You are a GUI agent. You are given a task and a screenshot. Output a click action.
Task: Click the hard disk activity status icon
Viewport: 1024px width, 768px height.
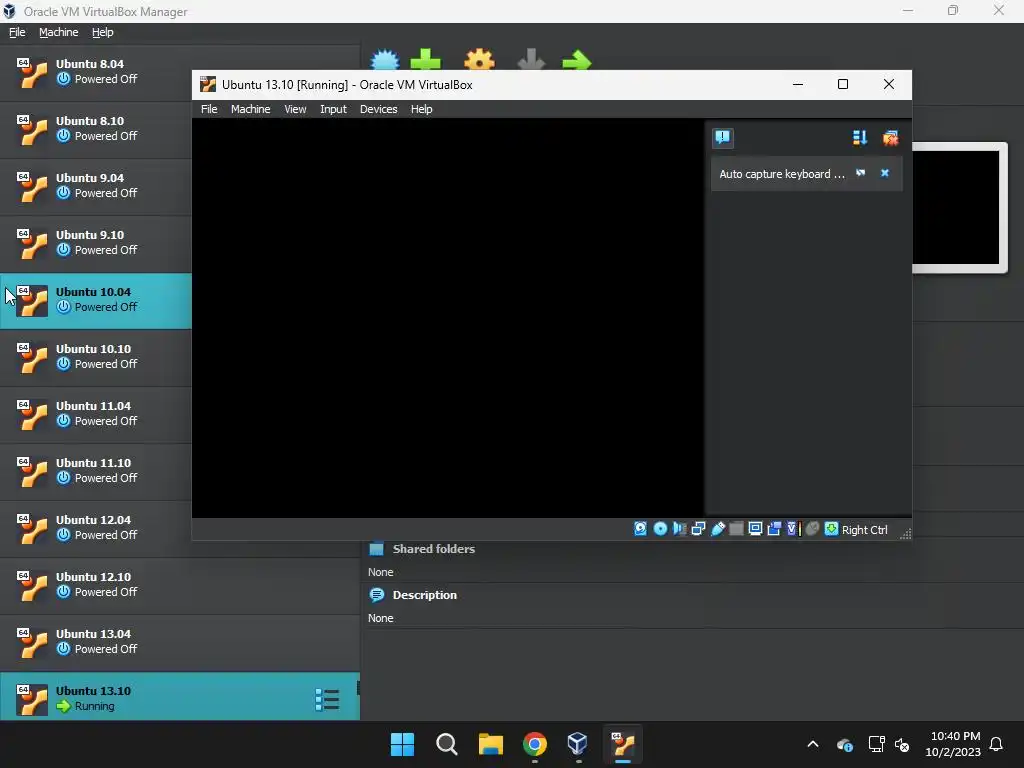click(641, 529)
